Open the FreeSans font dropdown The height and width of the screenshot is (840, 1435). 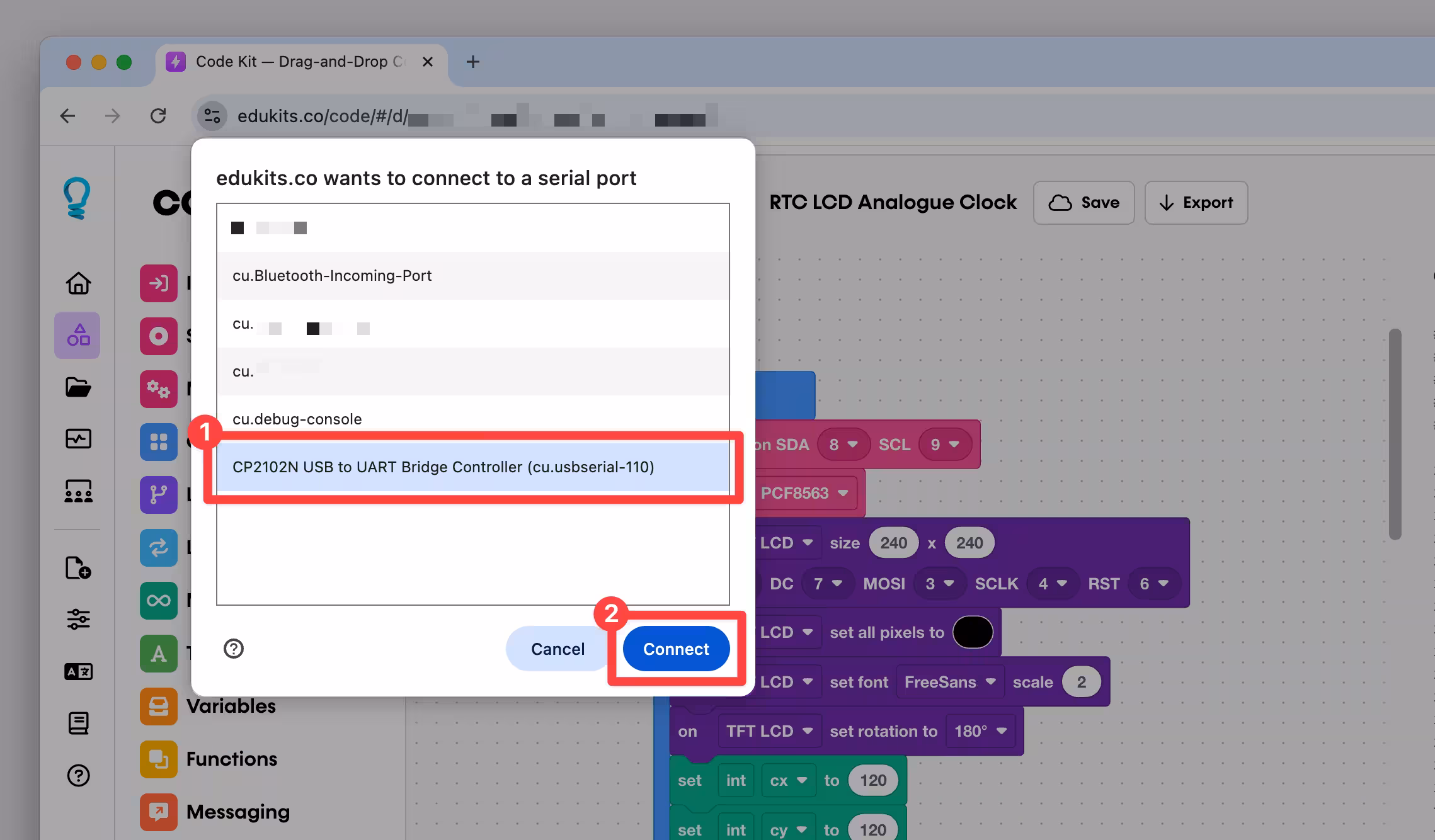tap(950, 682)
